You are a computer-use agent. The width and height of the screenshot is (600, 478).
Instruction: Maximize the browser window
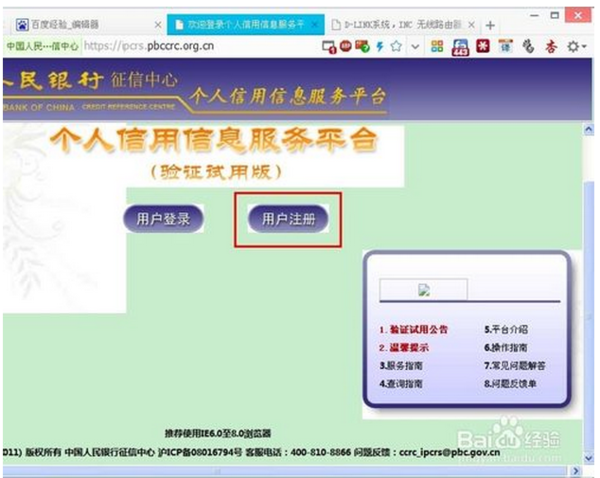(554, 16)
